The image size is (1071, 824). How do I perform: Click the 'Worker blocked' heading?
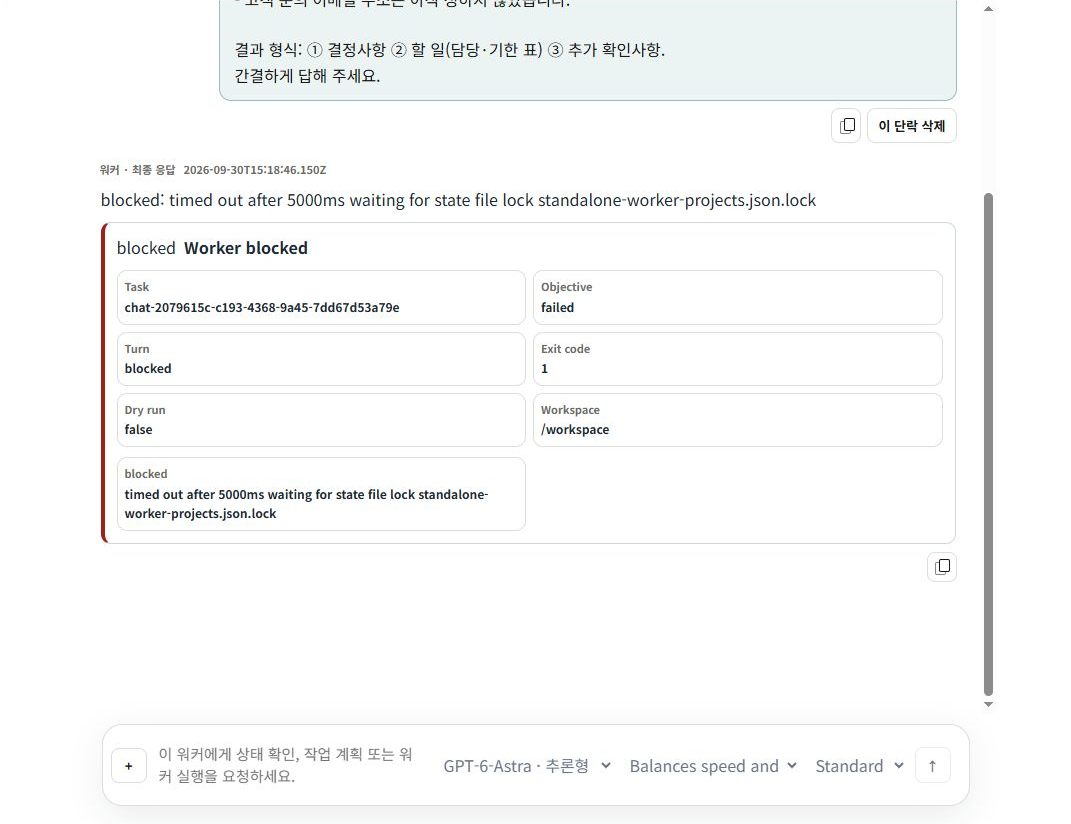(246, 248)
